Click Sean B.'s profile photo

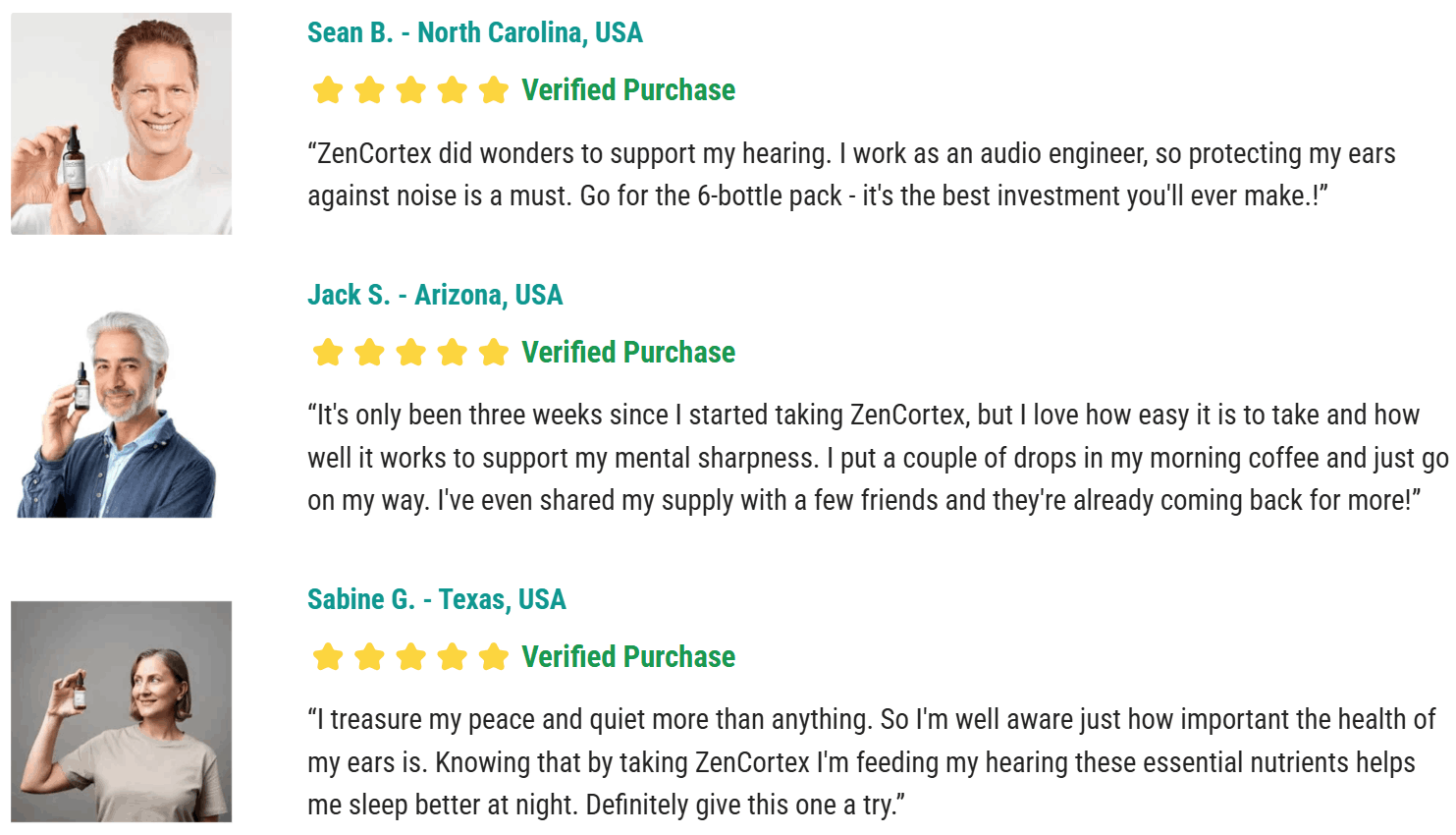[122, 123]
